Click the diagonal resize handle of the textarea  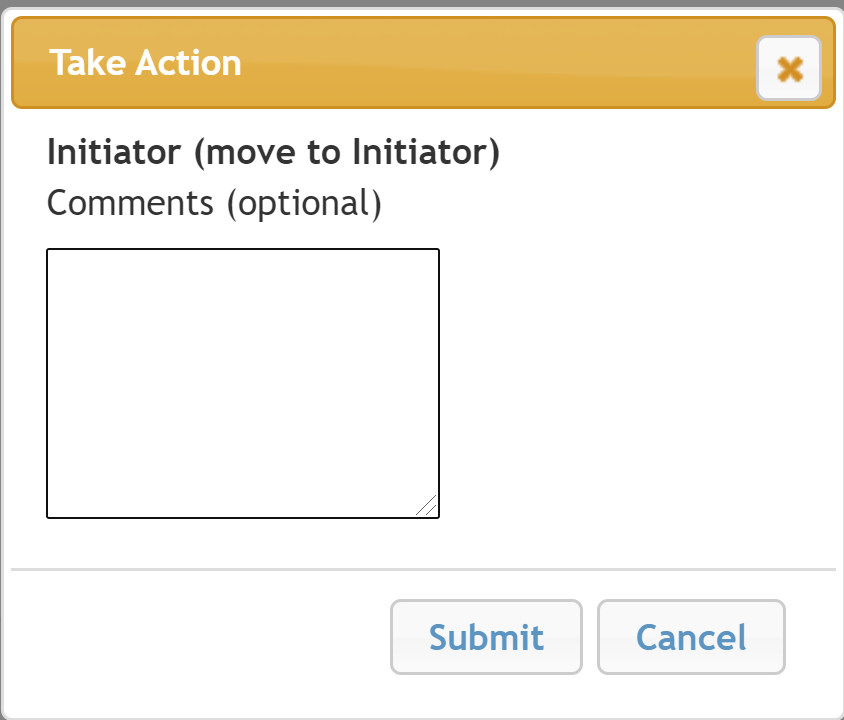tap(427, 506)
